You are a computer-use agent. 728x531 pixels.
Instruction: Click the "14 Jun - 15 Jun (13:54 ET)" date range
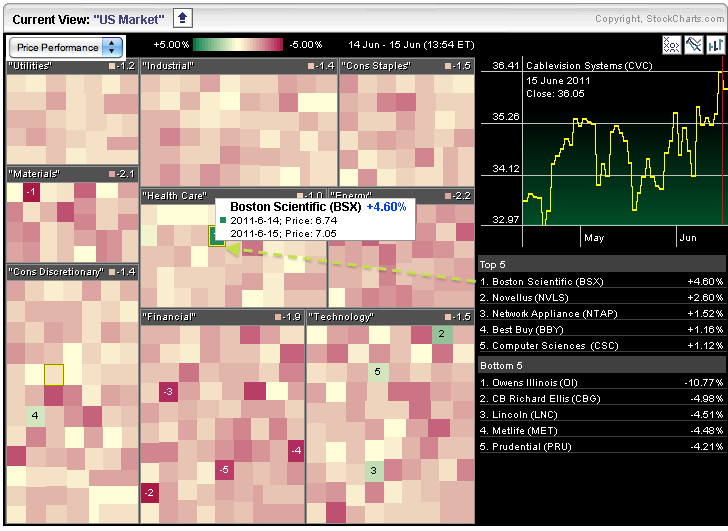pos(411,45)
